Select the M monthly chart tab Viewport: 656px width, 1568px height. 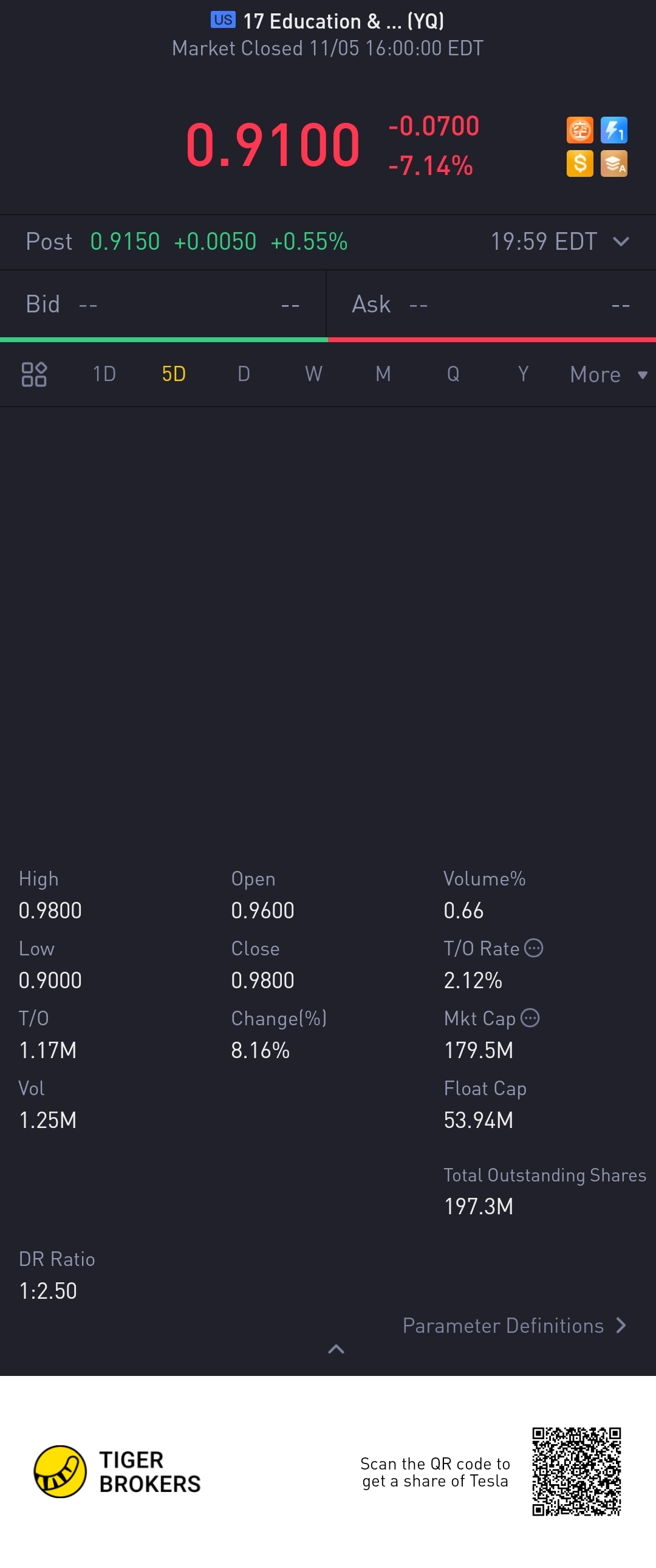tap(383, 374)
